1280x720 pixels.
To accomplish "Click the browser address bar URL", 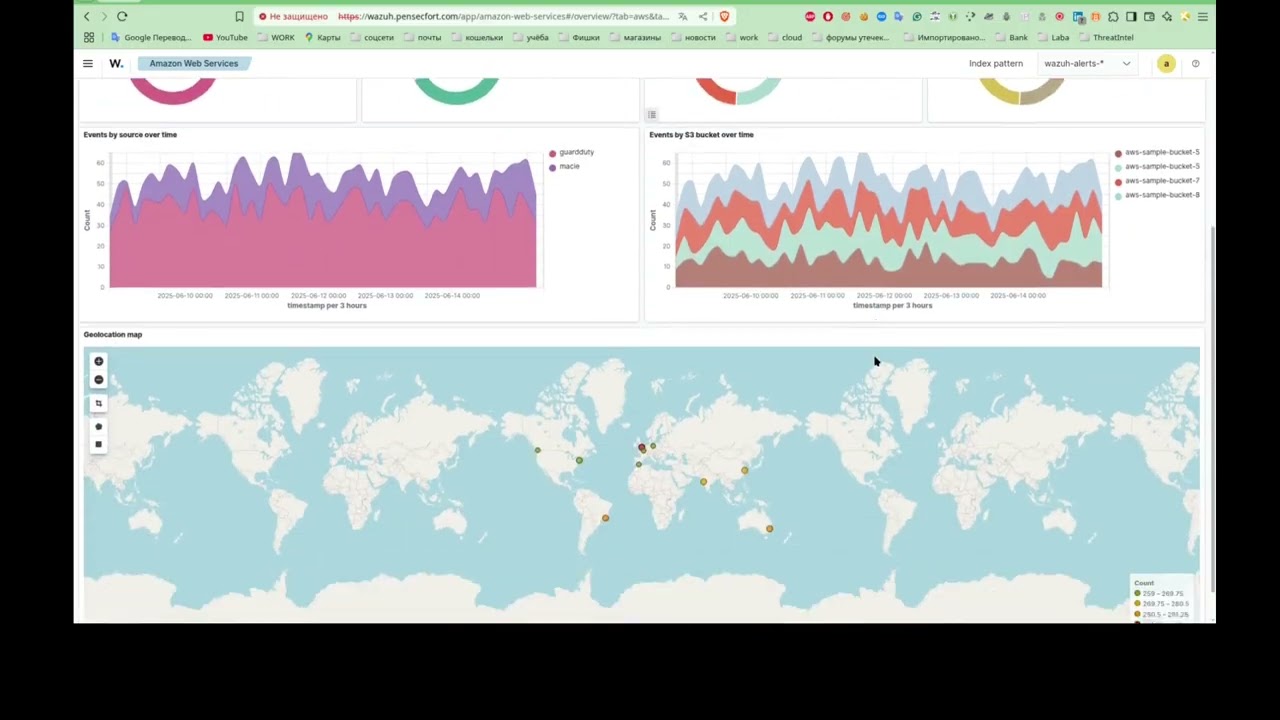I will [x=503, y=16].
